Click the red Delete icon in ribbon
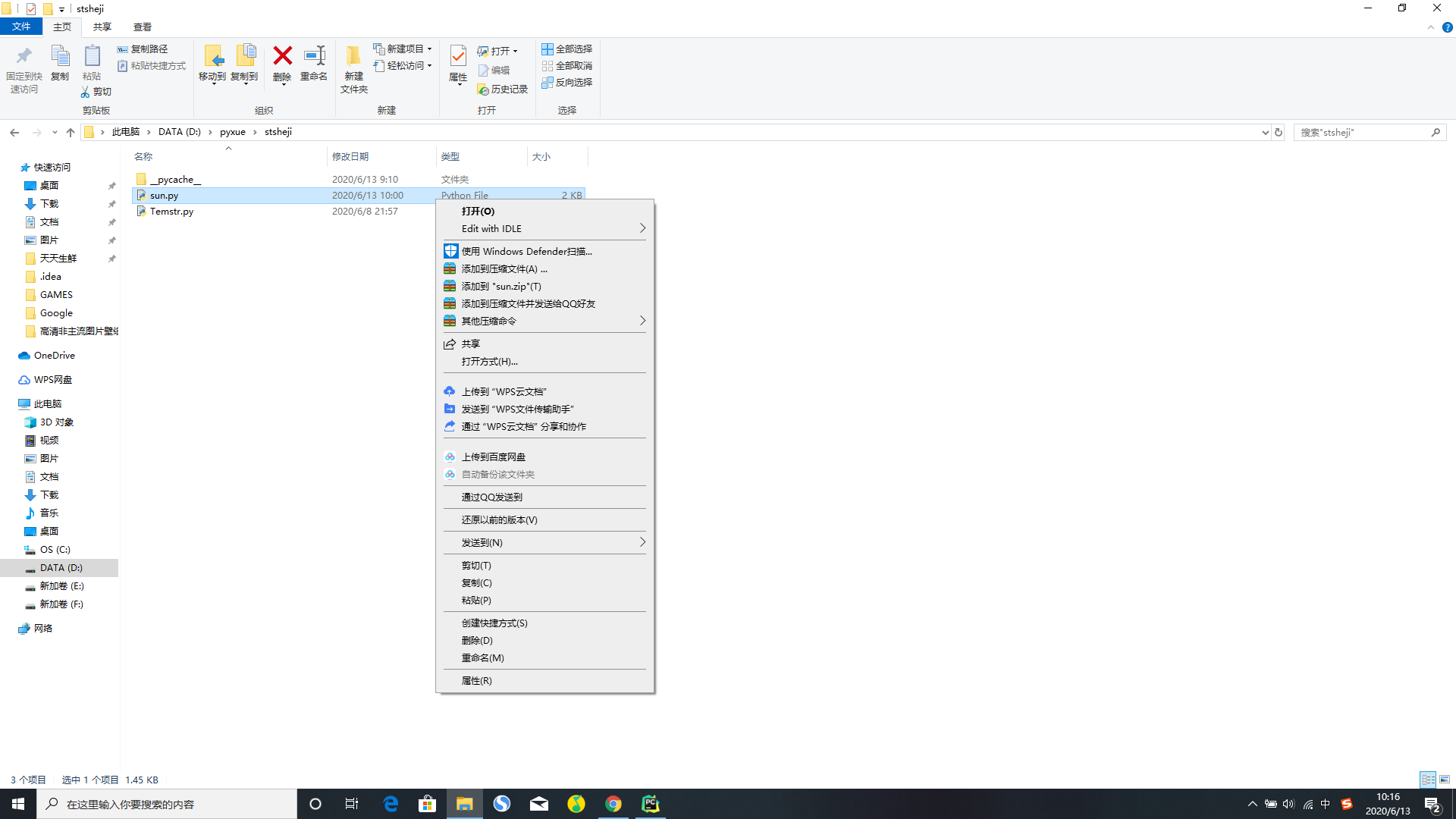Screen dimensions: 1456x819 pos(282,57)
